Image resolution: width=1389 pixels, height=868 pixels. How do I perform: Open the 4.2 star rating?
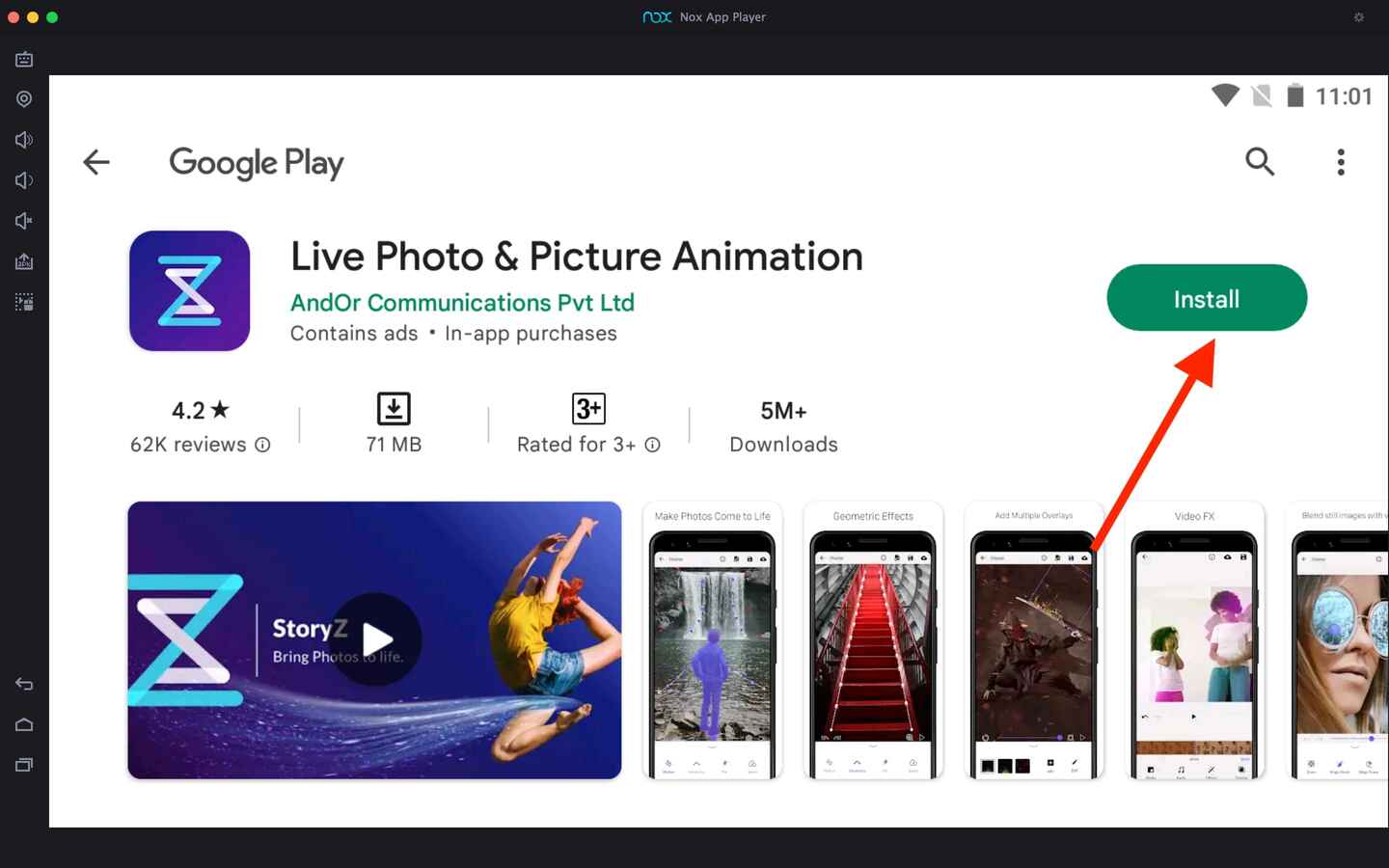[x=201, y=410]
